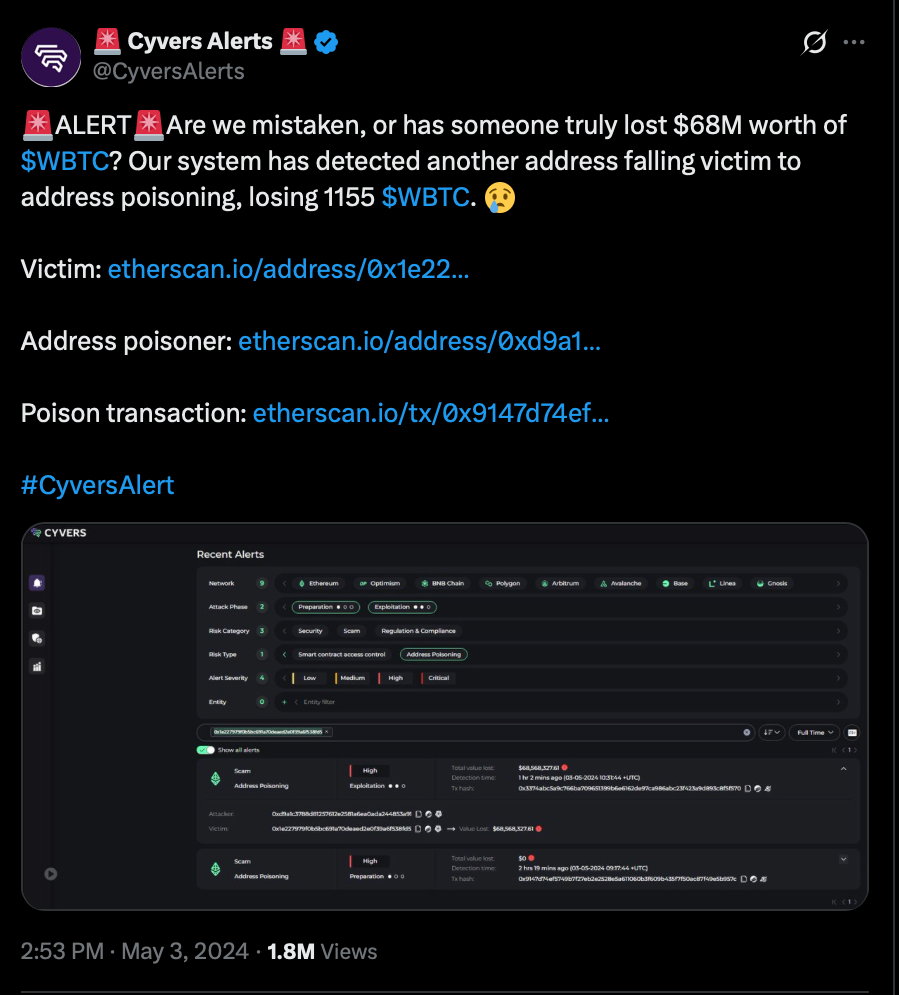This screenshot has width=899, height=995.
Task: Toggle the Address Poisoning risk type filter
Action: (x=434, y=654)
